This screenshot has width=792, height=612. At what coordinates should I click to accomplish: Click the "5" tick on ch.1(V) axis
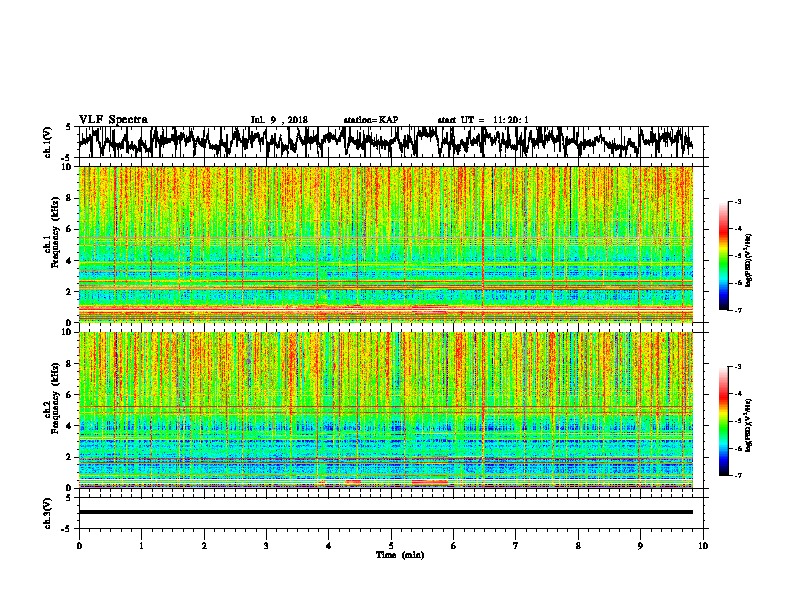coord(67,127)
